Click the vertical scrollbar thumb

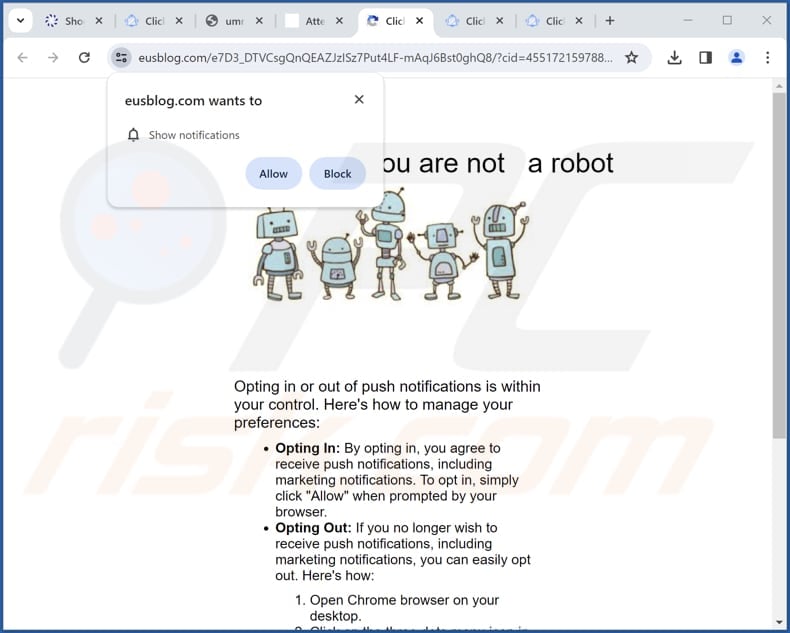[779, 265]
